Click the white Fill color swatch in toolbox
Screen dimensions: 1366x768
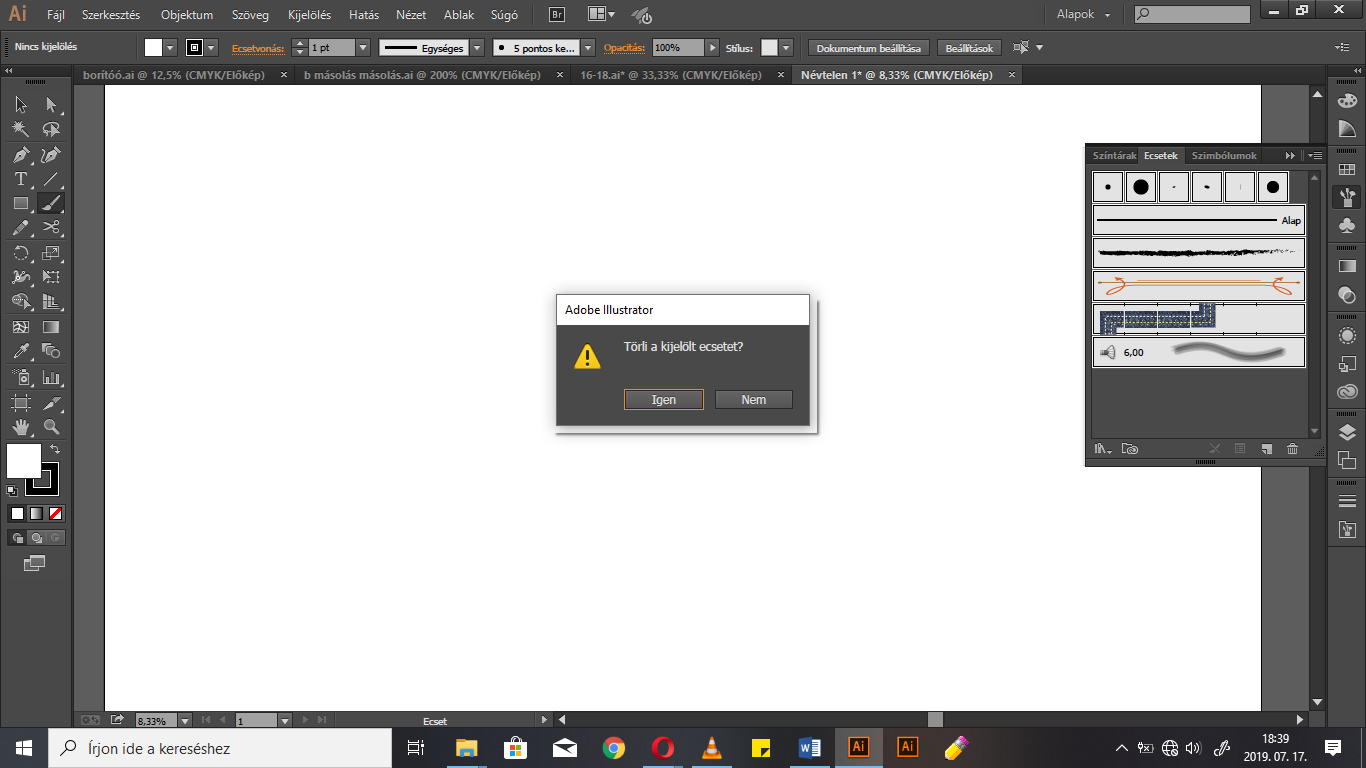point(24,461)
